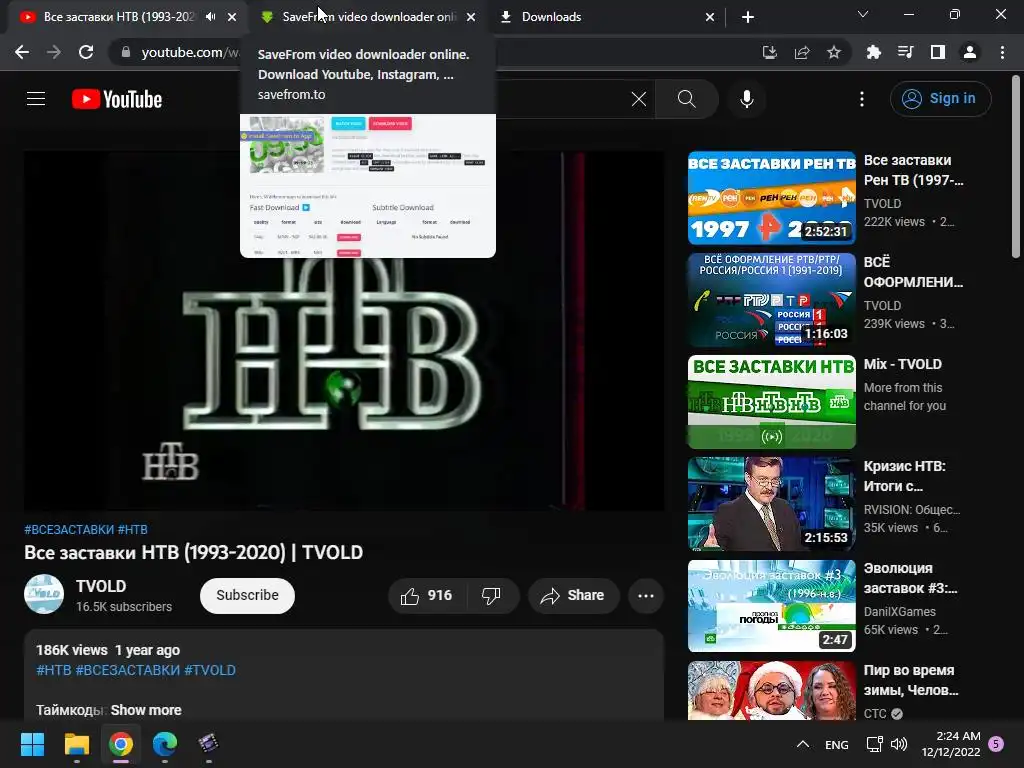Open Chrome three-dot menu

(x=1002, y=52)
